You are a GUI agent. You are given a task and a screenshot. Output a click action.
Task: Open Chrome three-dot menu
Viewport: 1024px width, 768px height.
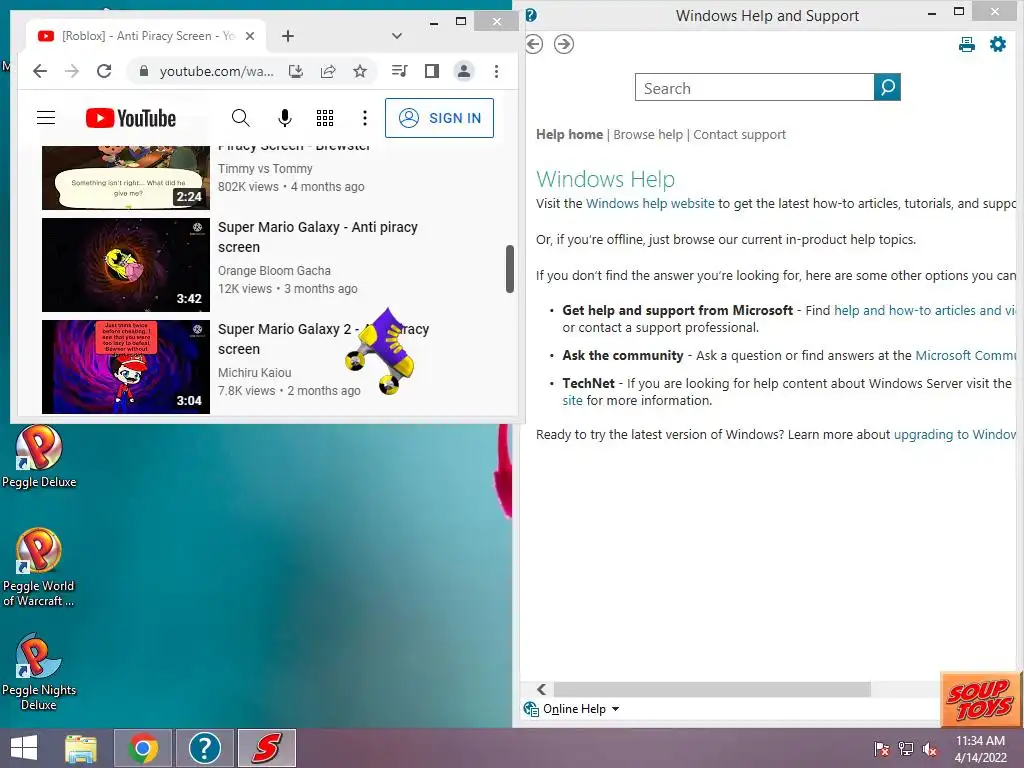coord(496,71)
